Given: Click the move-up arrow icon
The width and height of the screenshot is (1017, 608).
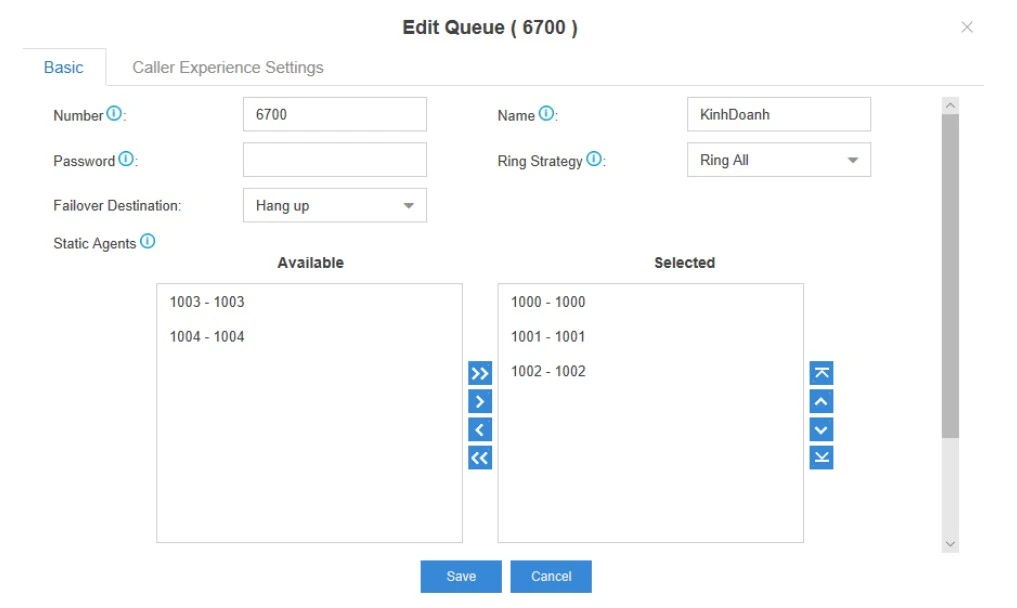Looking at the screenshot, I should point(821,402).
